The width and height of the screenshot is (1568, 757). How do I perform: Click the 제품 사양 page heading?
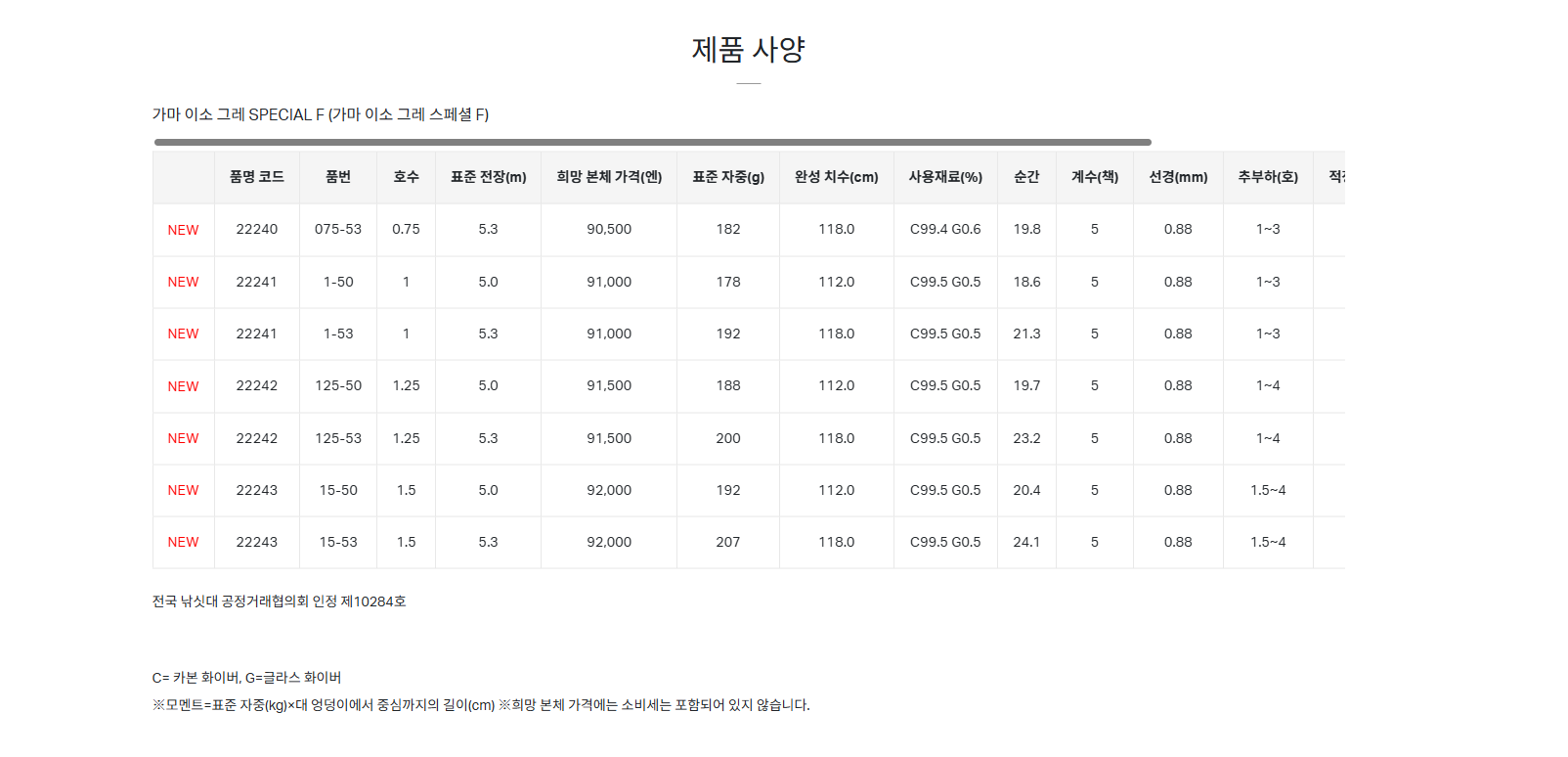pos(748,50)
